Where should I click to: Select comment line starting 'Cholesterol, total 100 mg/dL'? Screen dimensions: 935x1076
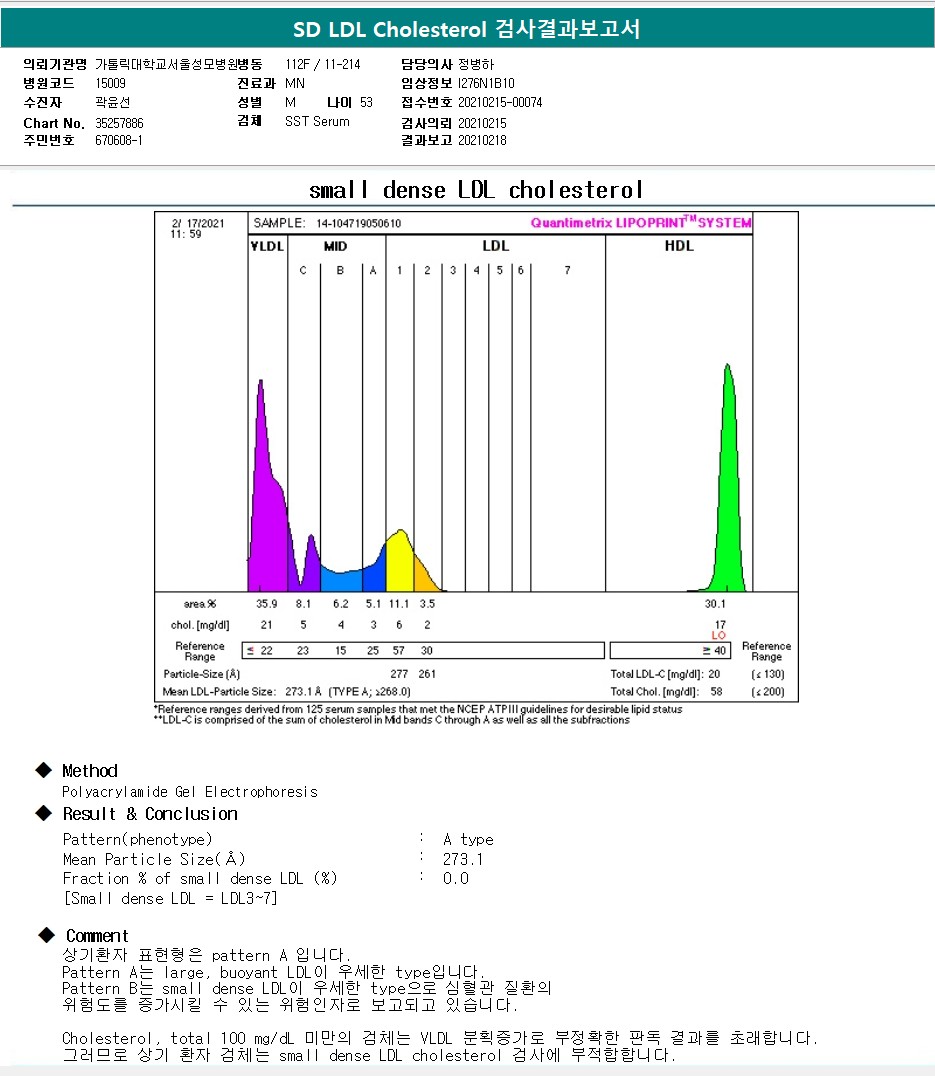pyautogui.click(x=440, y=1038)
